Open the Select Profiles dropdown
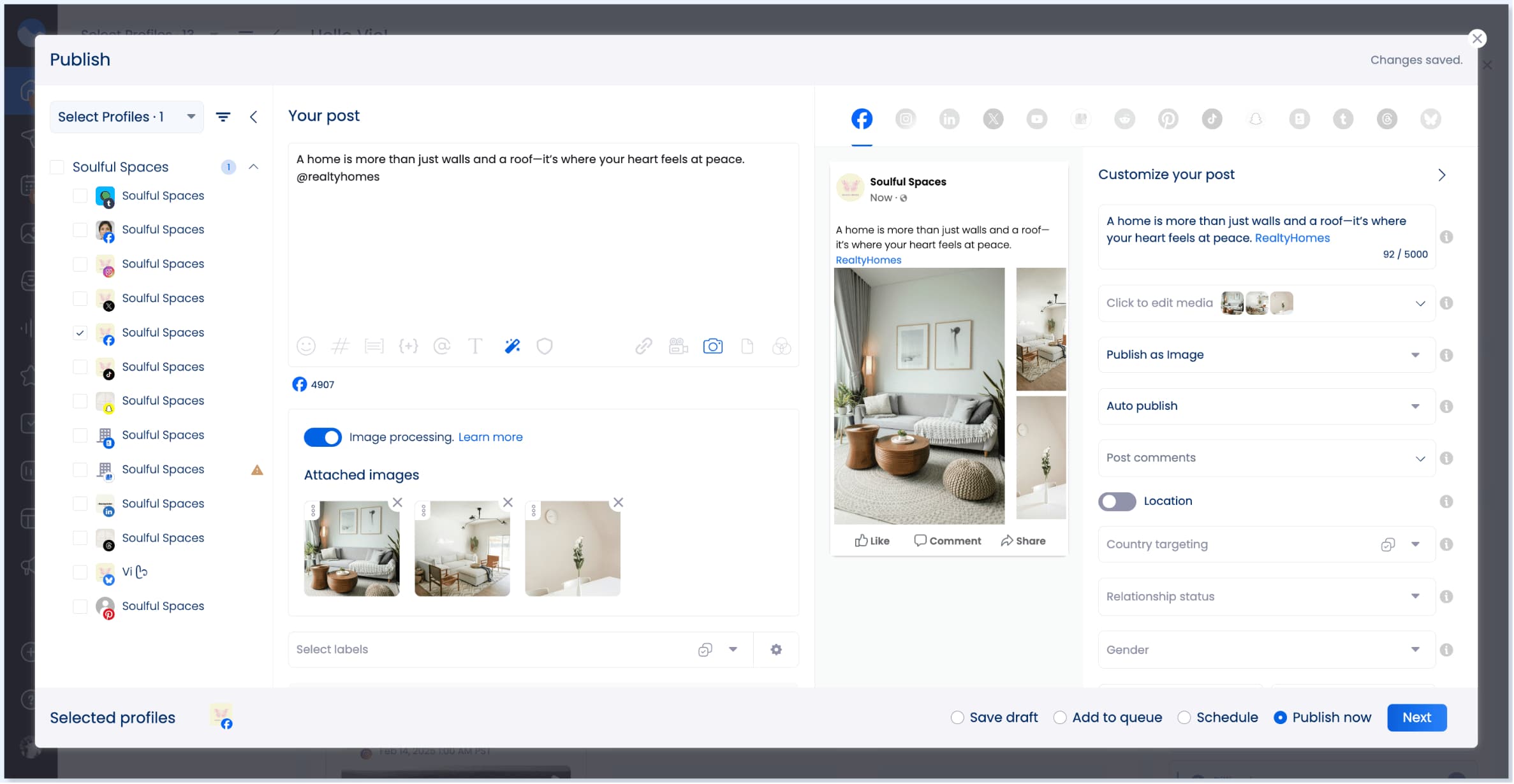This screenshot has width=1514, height=784. 126,117
